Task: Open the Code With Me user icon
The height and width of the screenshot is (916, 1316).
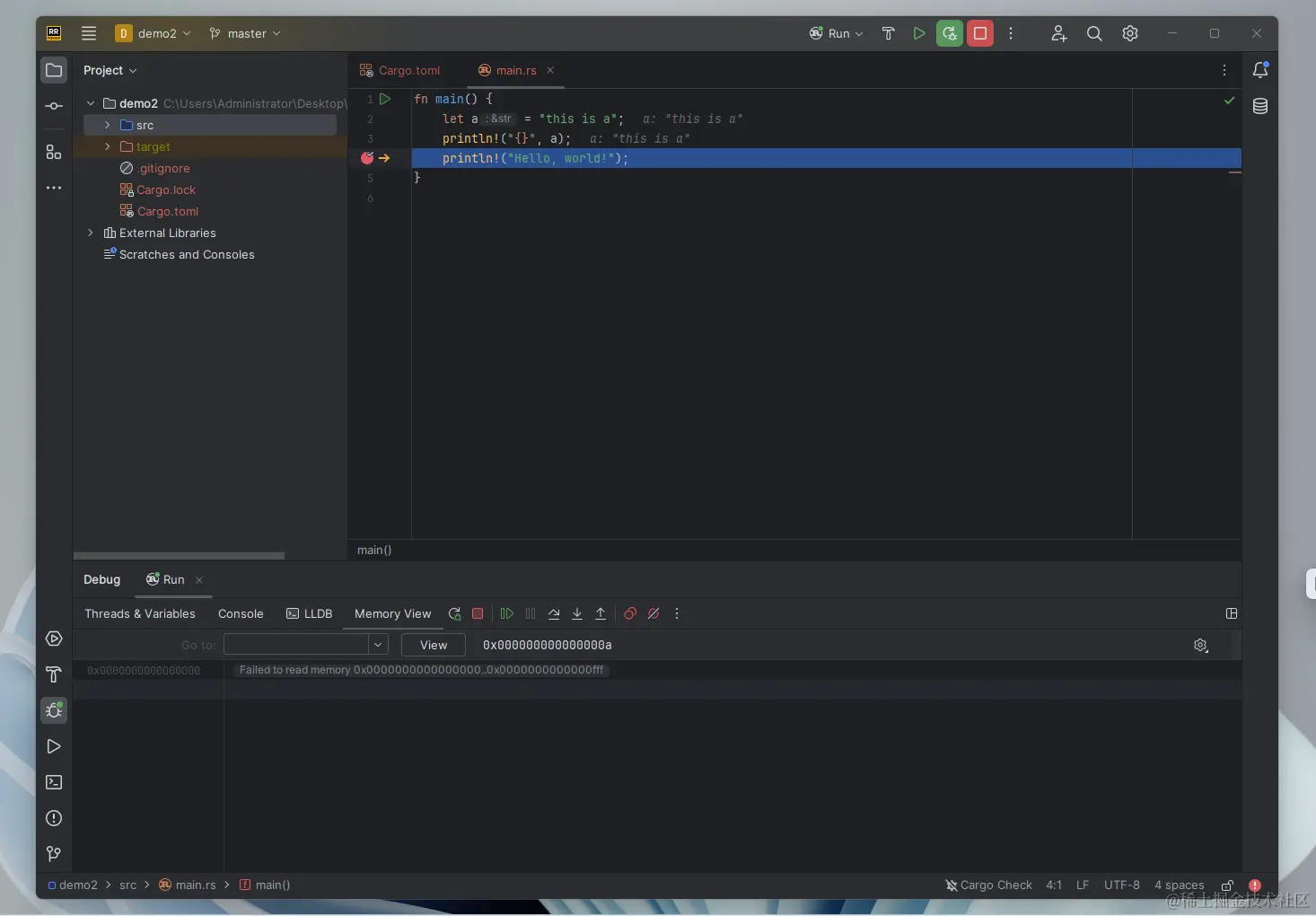Action: coord(1058,33)
